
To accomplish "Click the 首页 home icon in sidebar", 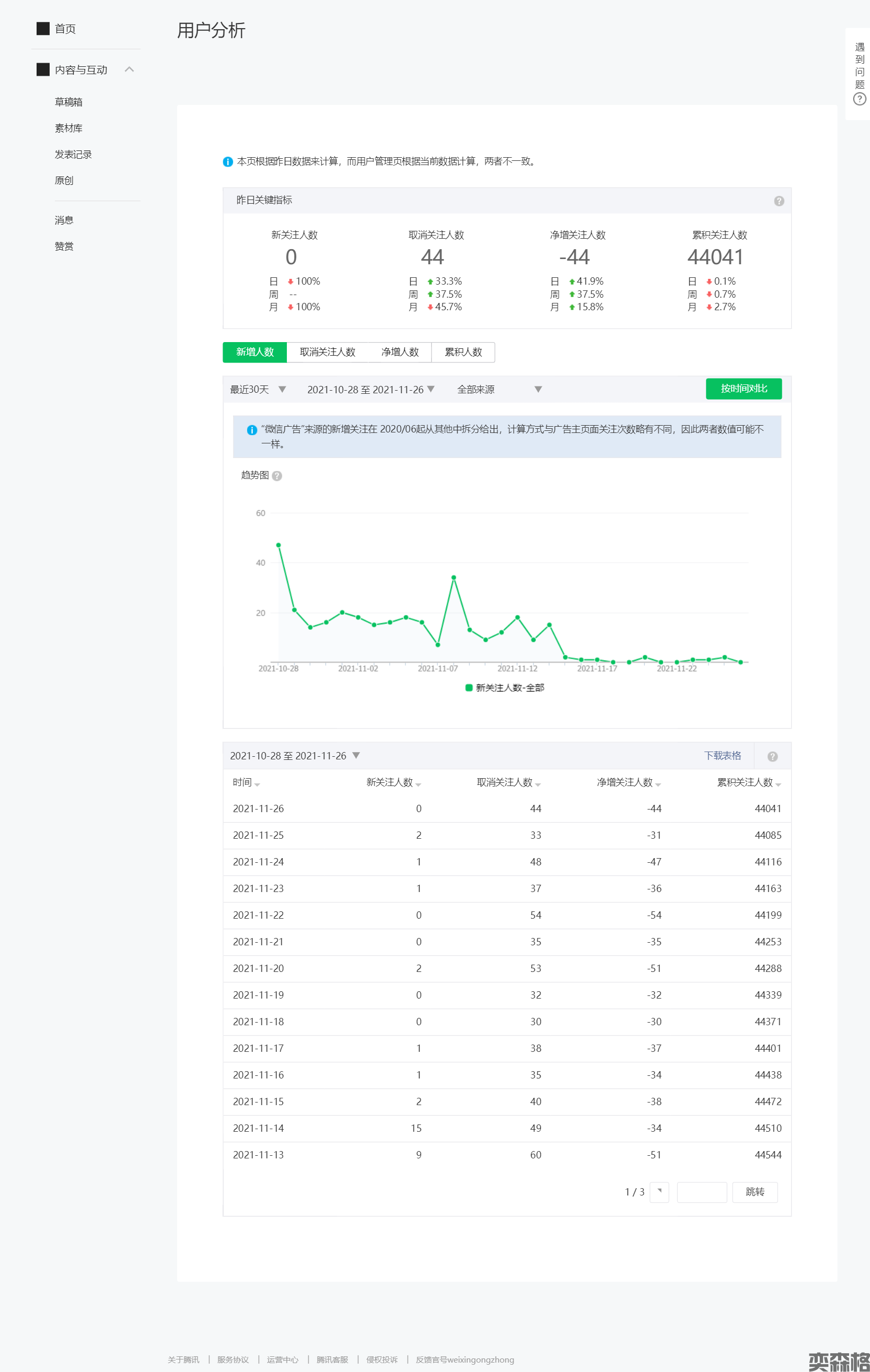I will click(43, 29).
